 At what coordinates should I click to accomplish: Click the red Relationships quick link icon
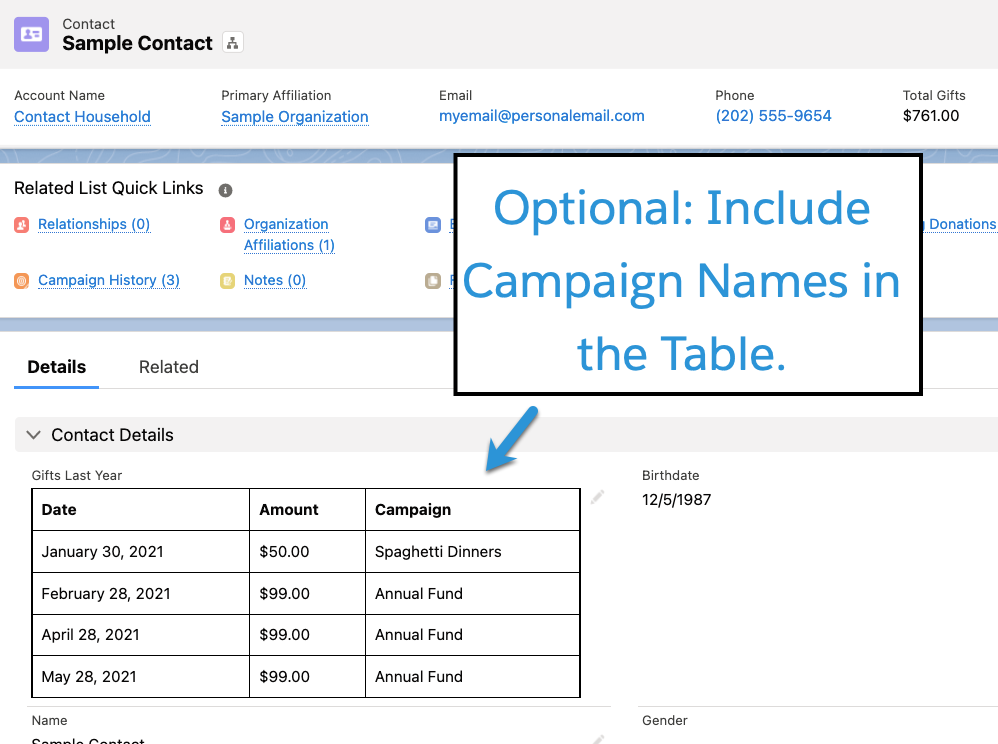22,225
